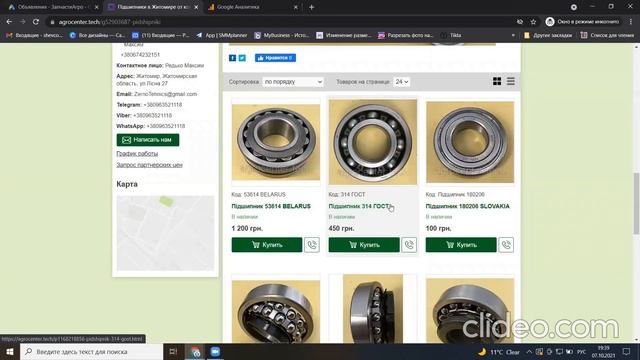Reload the current page

[36, 22]
